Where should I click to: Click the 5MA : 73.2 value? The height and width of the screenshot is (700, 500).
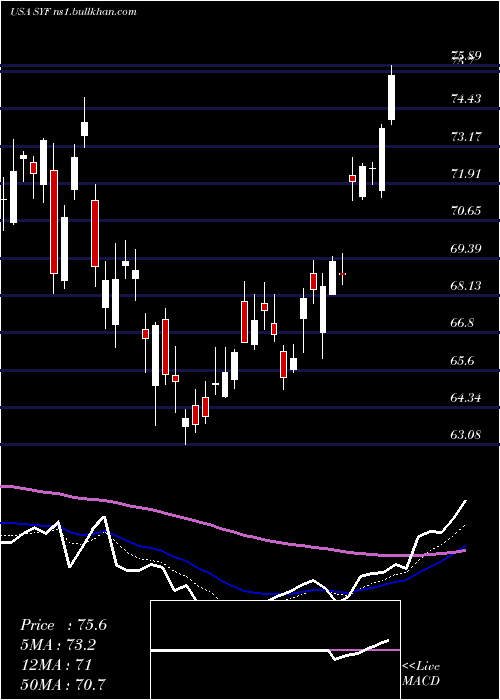point(58,645)
